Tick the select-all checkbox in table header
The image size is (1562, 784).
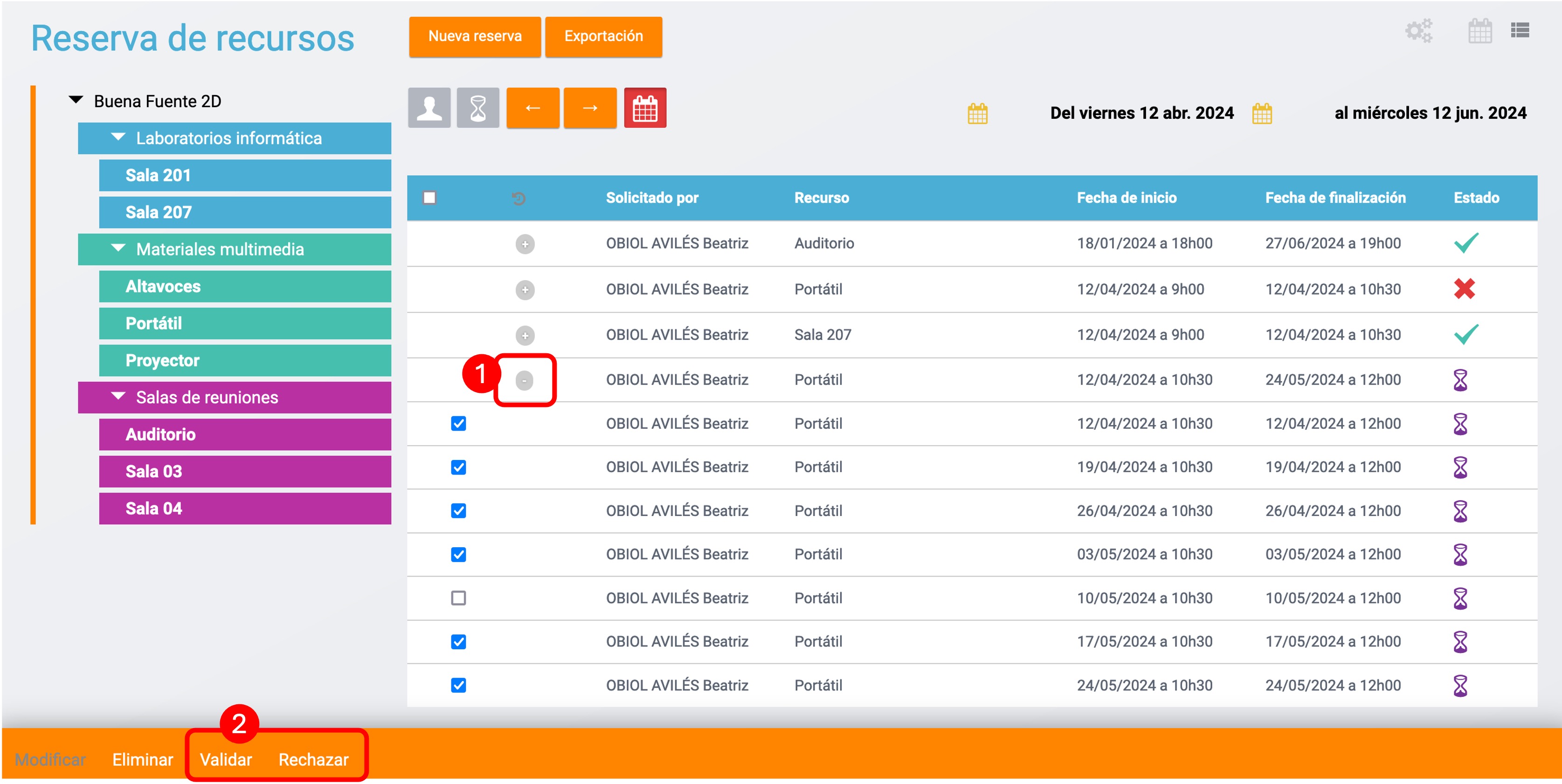(x=429, y=198)
